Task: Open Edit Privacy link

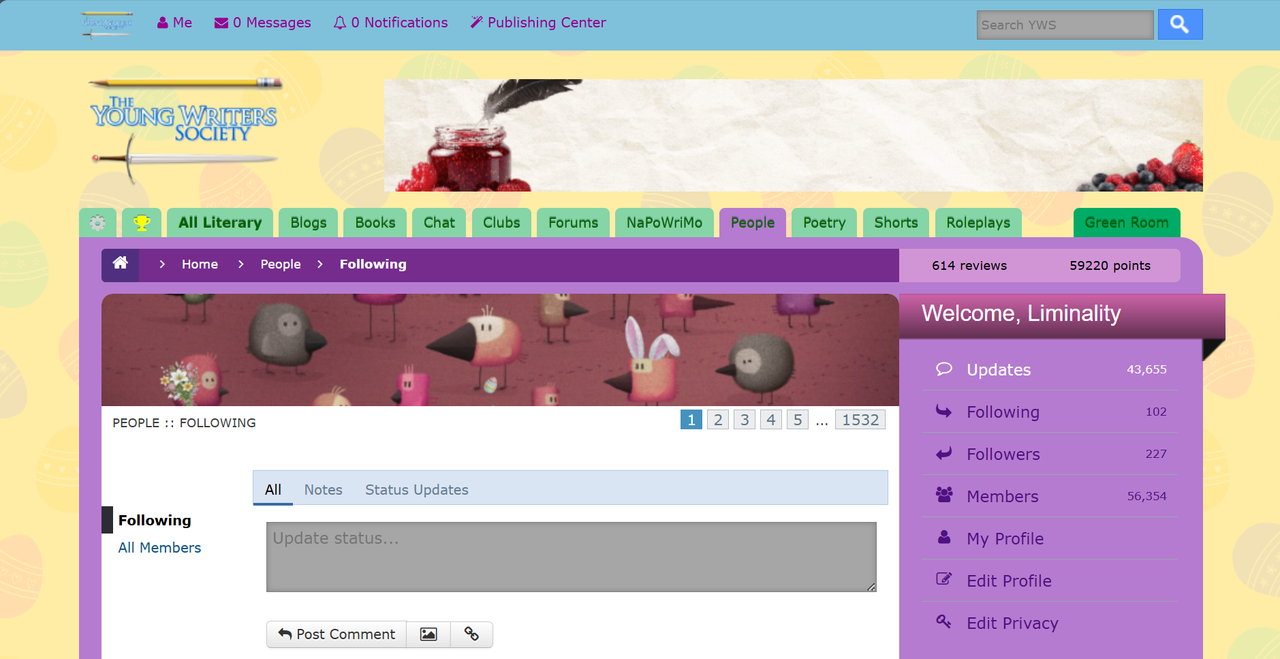Action: (1012, 622)
